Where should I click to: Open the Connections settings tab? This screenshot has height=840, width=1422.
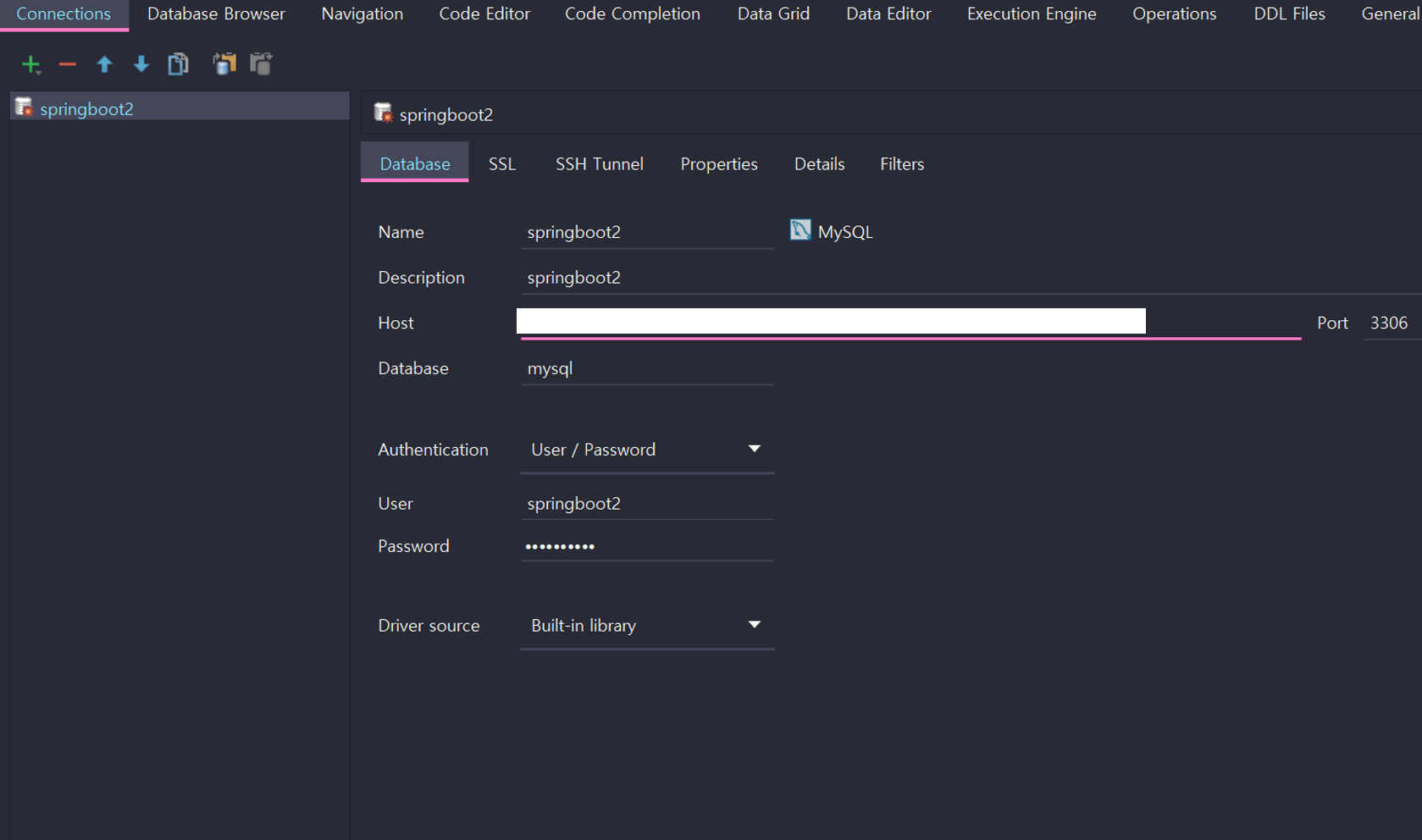pyautogui.click(x=64, y=14)
